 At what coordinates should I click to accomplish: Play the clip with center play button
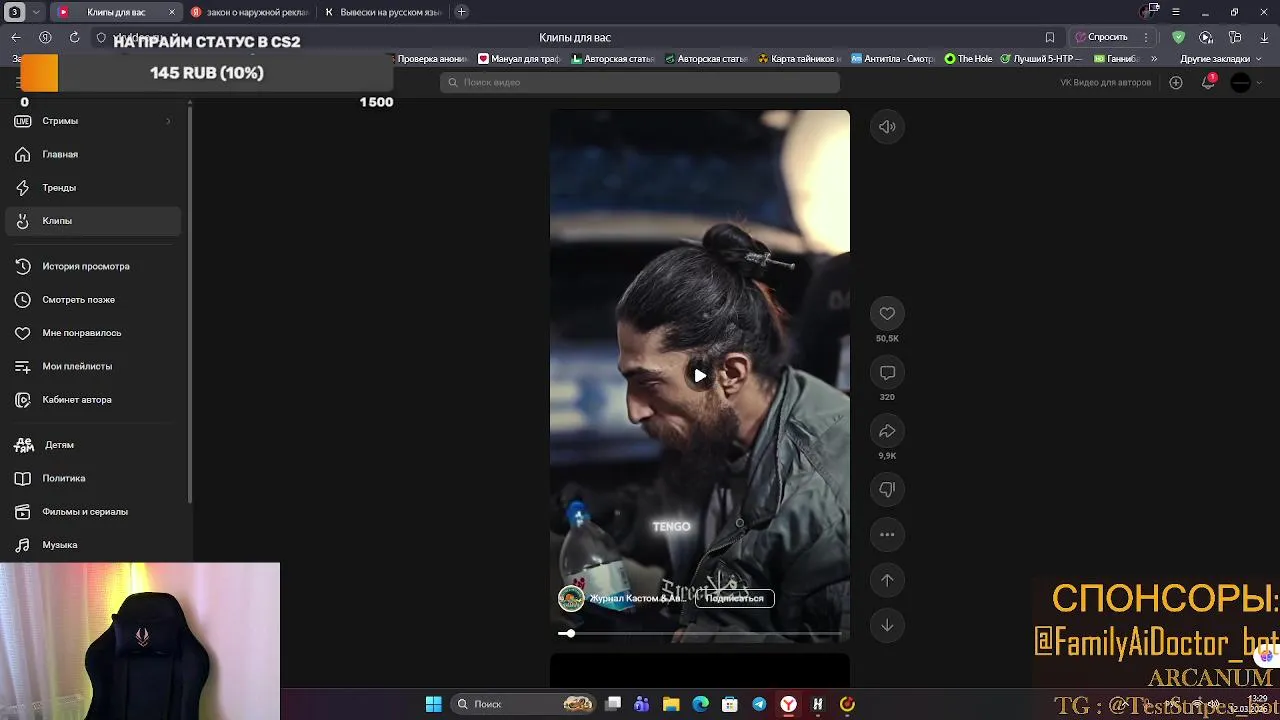700,376
